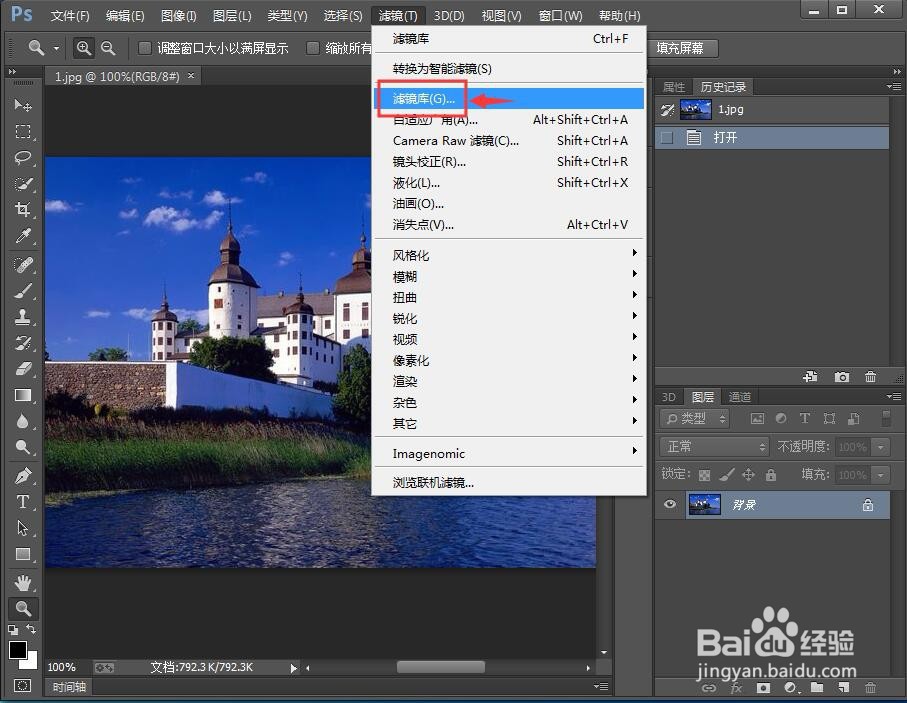Expand 扭曲 filter submenu
907x703 pixels.
[x=509, y=297]
